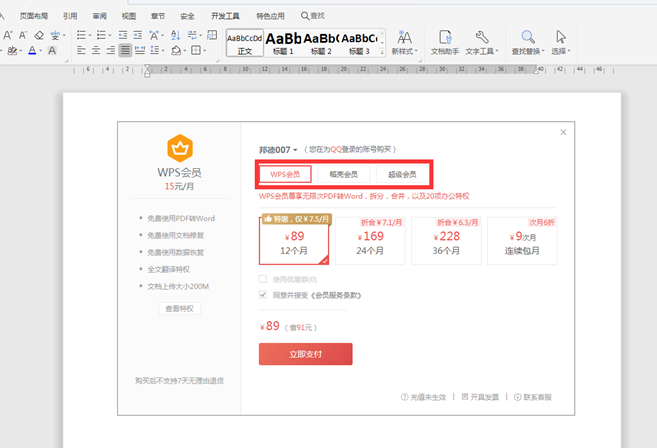Viewport: 657px width, 448px height.
Task: Click the 查找 search box
Action: [x=313, y=16]
